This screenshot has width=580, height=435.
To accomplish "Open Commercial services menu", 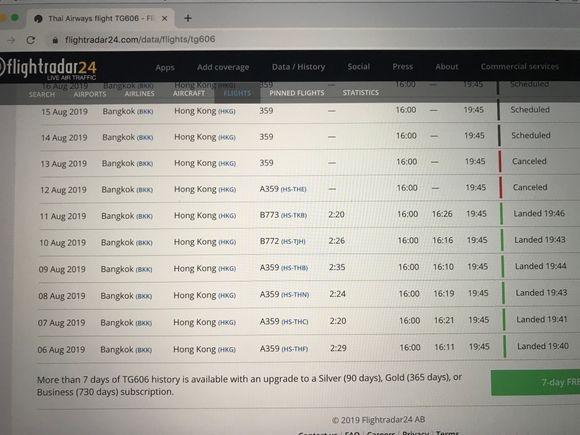I will pyautogui.click(x=520, y=66).
